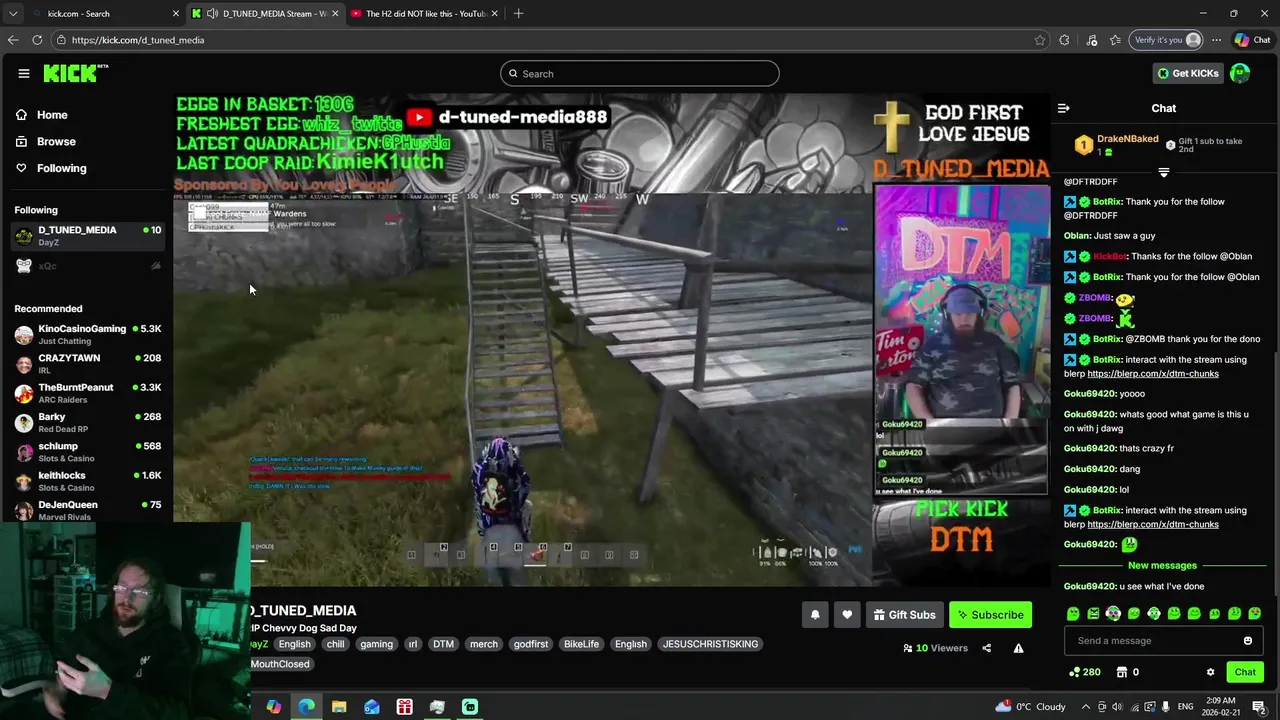Open Following in sidebar
The height and width of the screenshot is (720, 1280).
(x=61, y=168)
